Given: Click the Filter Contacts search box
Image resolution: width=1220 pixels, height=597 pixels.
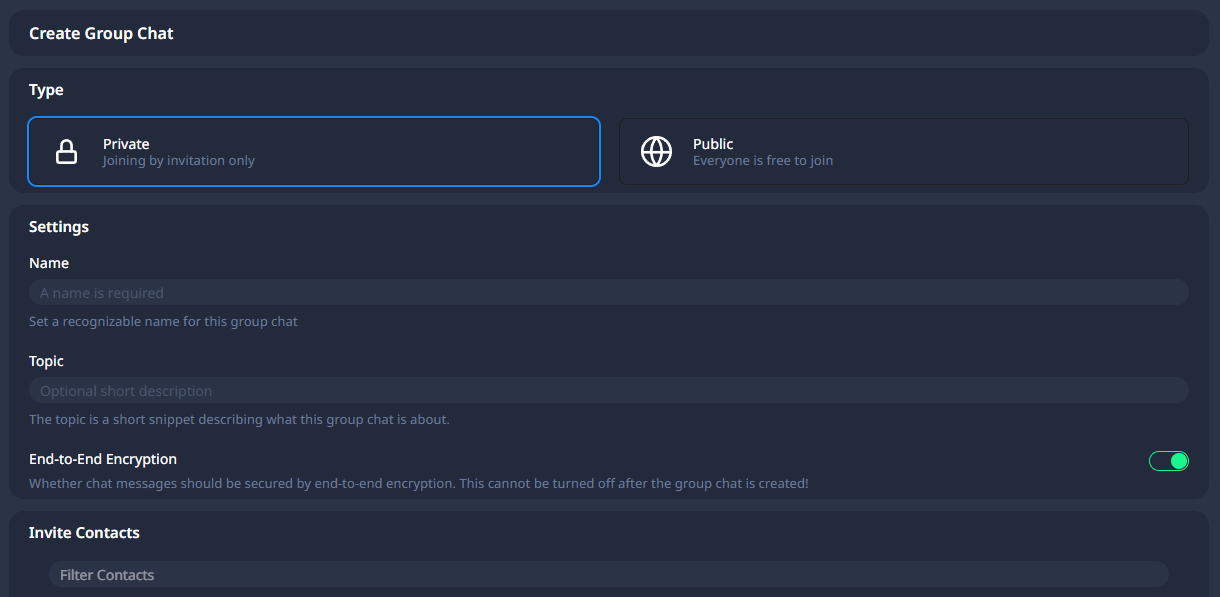Looking at the screenshot, I should coord(608,574).
